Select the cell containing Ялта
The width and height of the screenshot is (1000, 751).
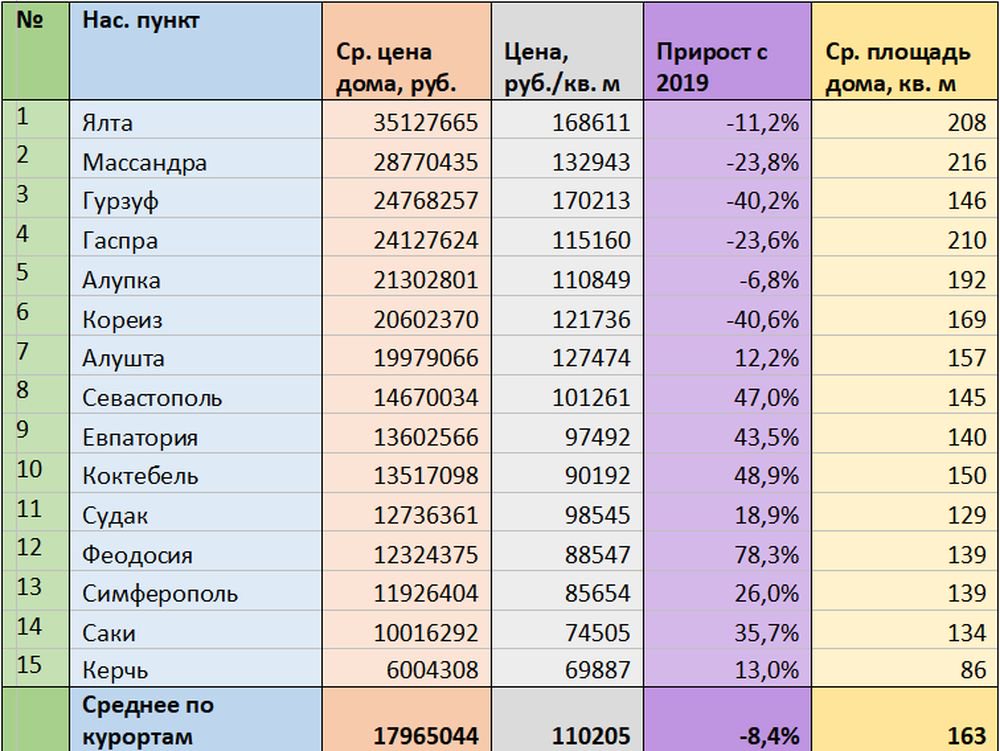click(x=108, y=124)
